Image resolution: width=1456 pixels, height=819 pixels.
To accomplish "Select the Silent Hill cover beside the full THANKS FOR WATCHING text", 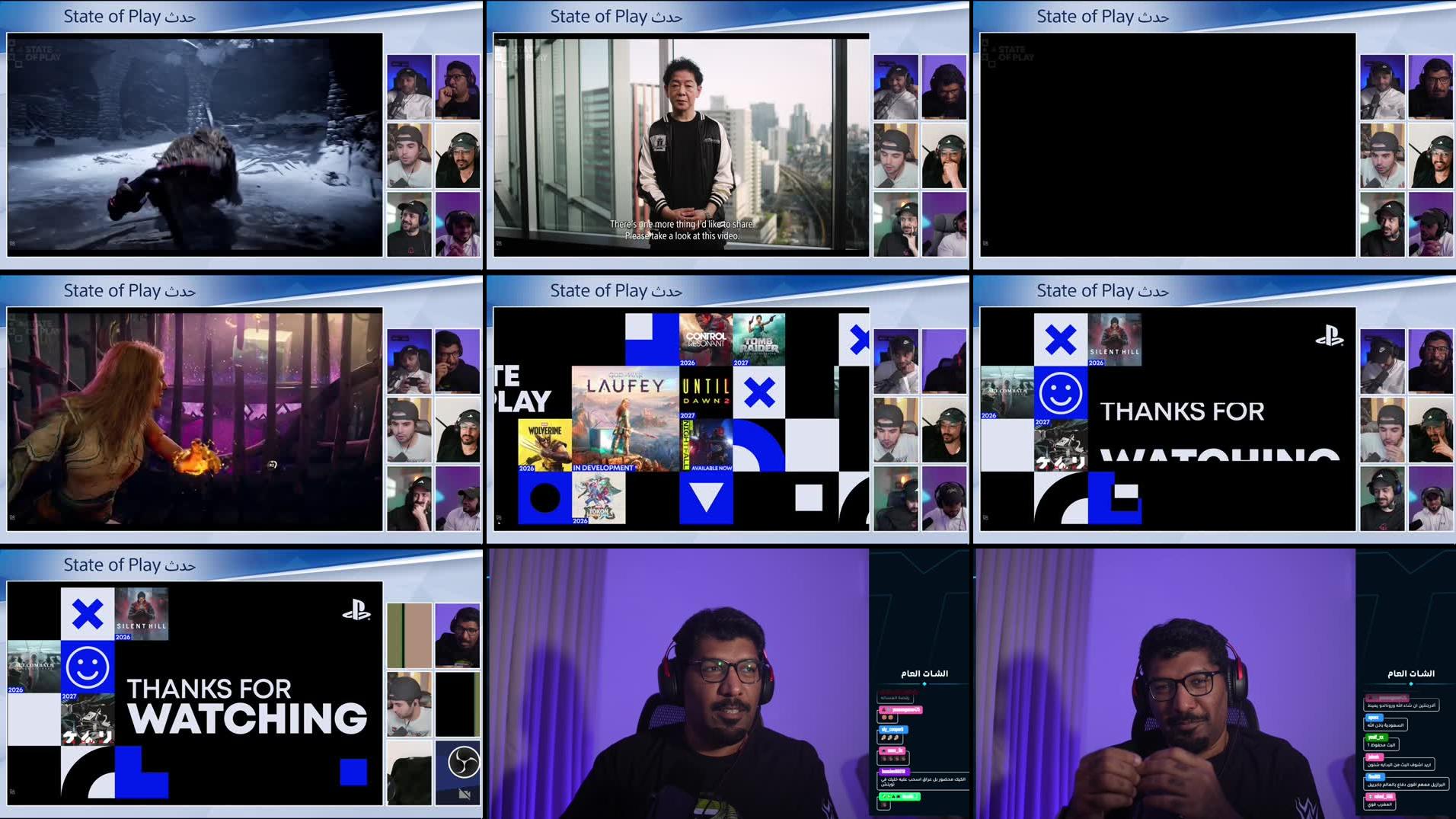I will click(x=142, y=614).
